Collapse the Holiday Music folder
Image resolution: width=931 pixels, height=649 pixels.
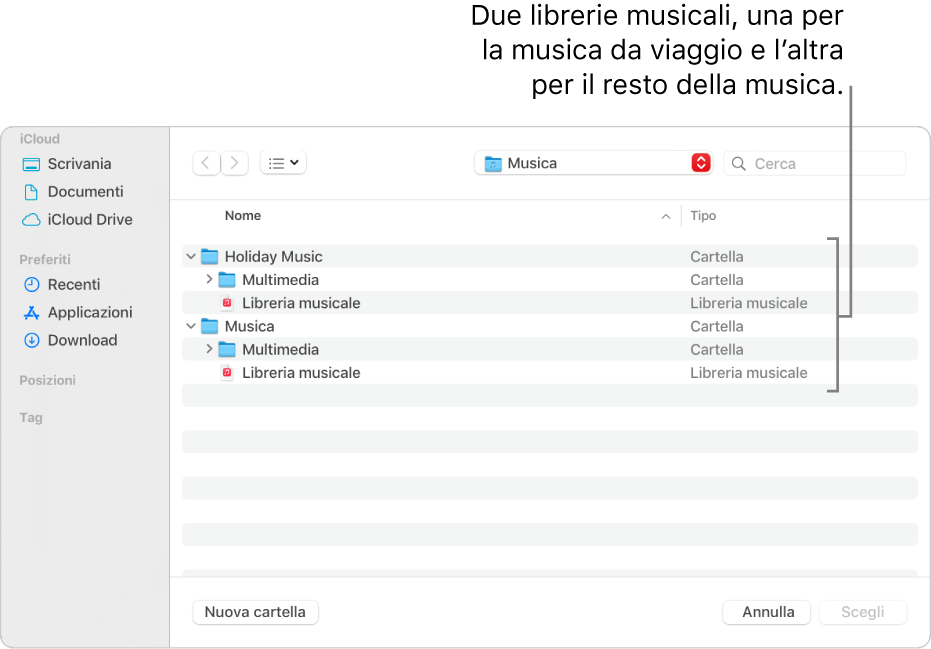(190, 256)
